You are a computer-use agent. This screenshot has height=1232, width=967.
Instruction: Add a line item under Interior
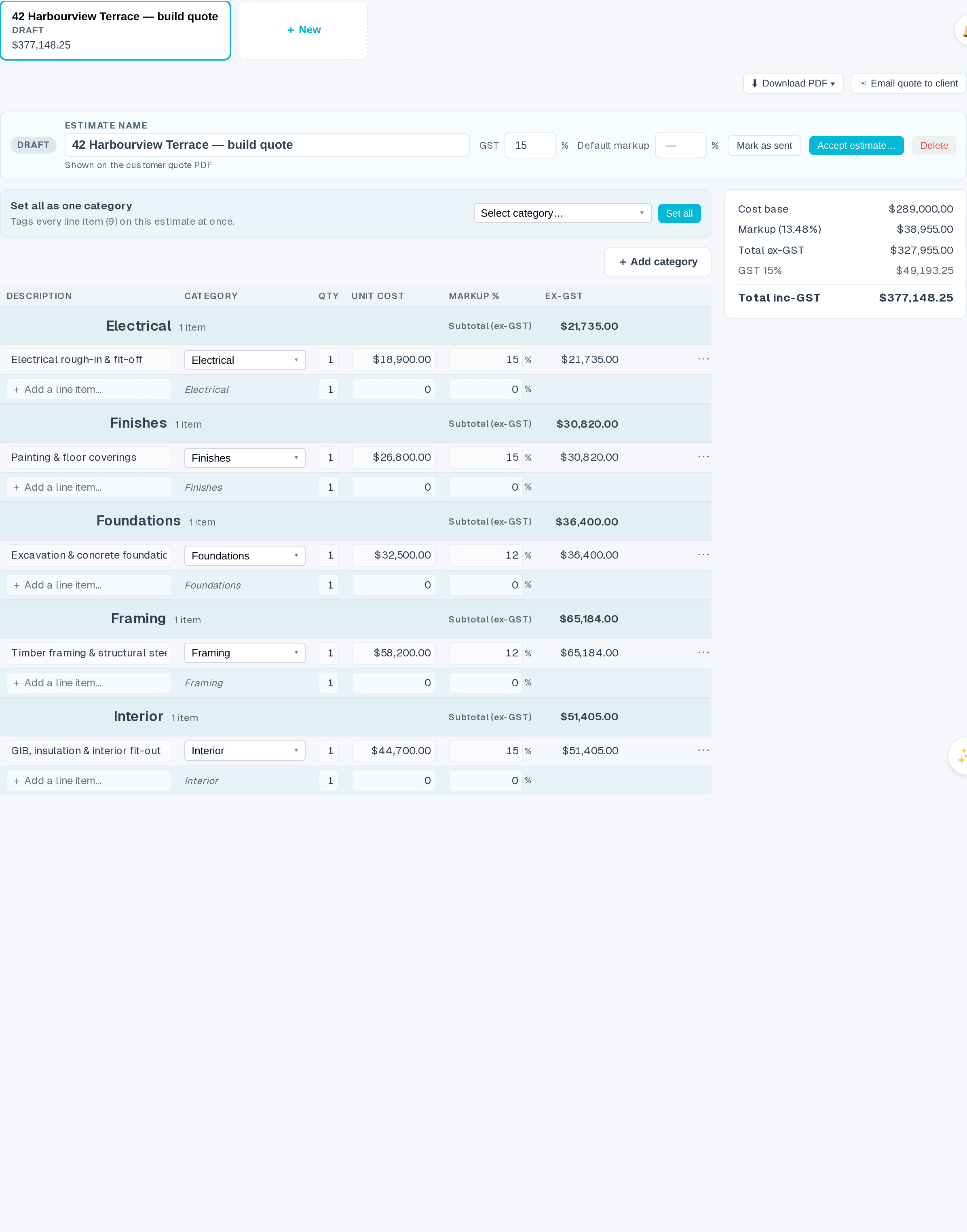click(x=89, y=781)
